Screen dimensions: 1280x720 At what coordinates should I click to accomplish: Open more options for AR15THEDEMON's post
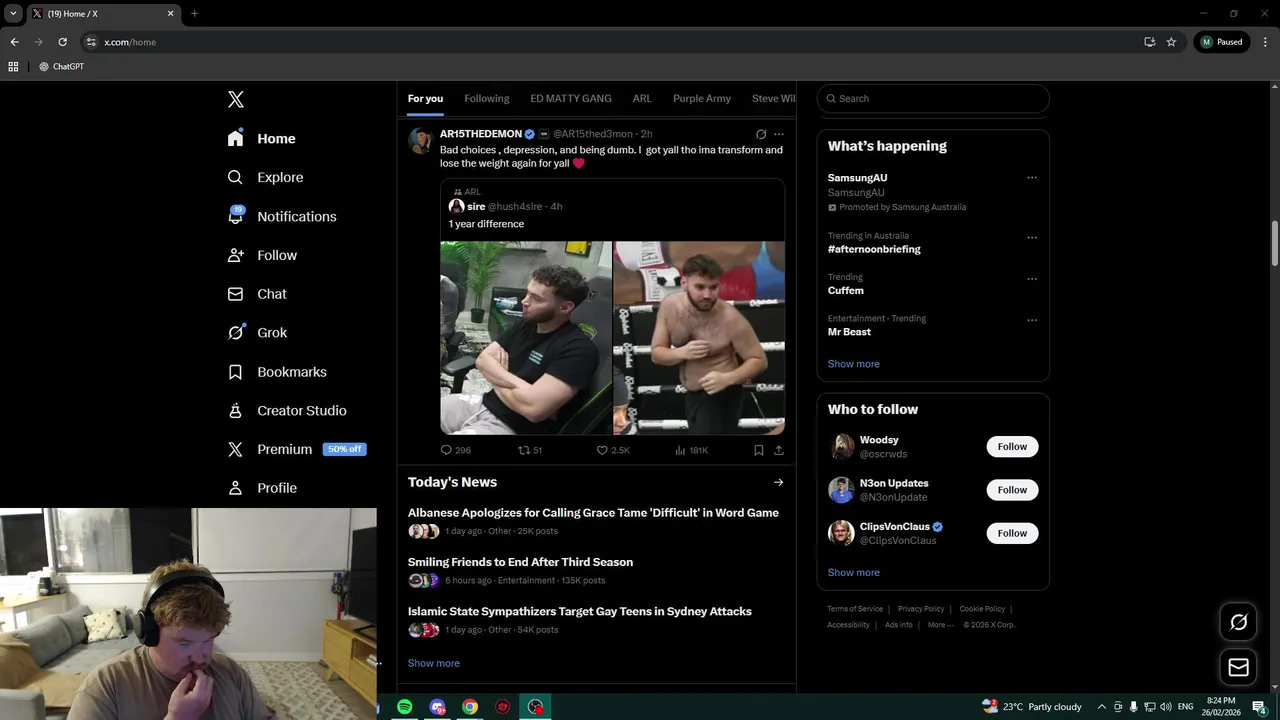coord(779,134)
